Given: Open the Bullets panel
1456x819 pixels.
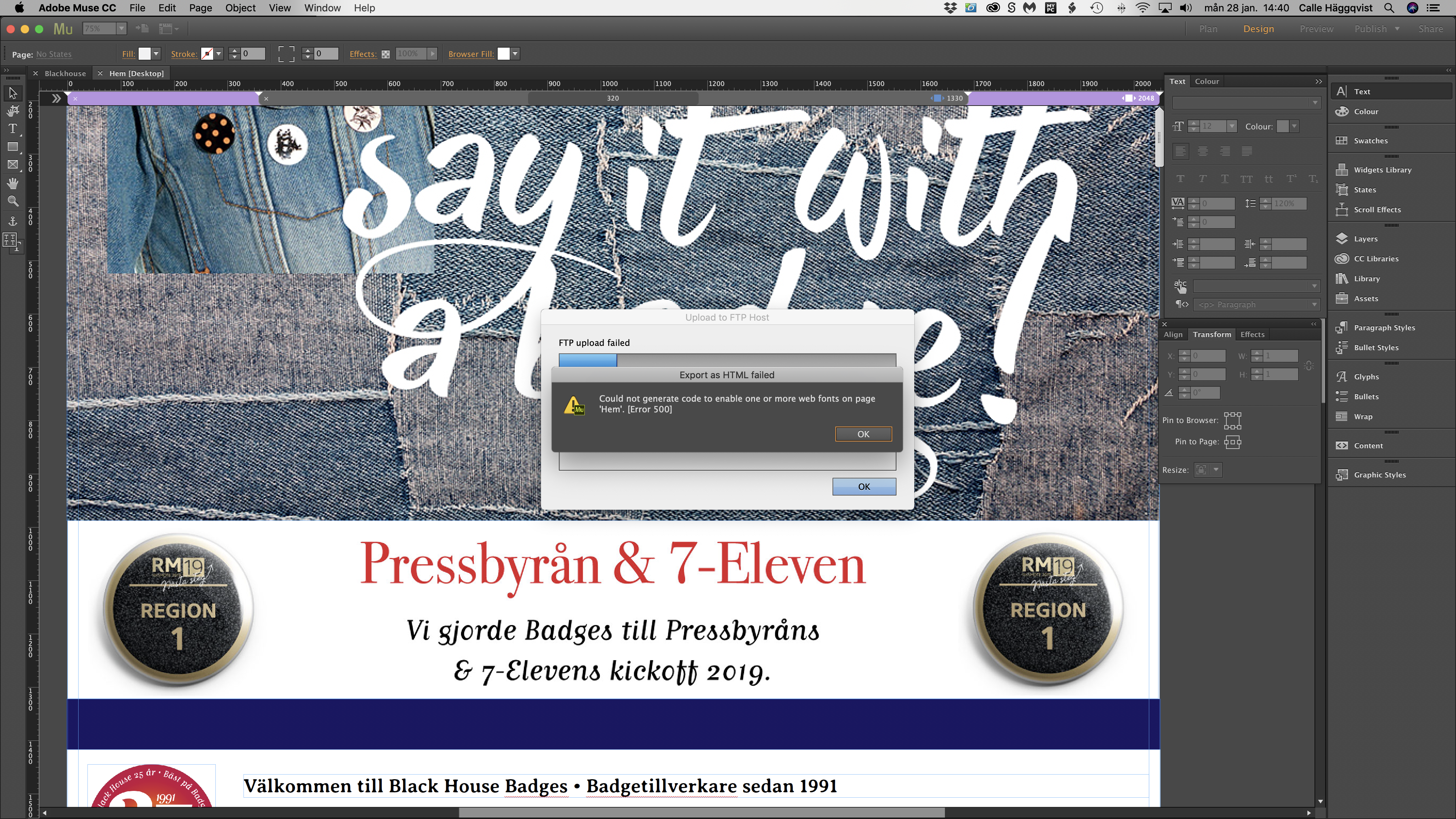Looking at the screenshot, I should pyautogui.click(x=1391, y=396).
